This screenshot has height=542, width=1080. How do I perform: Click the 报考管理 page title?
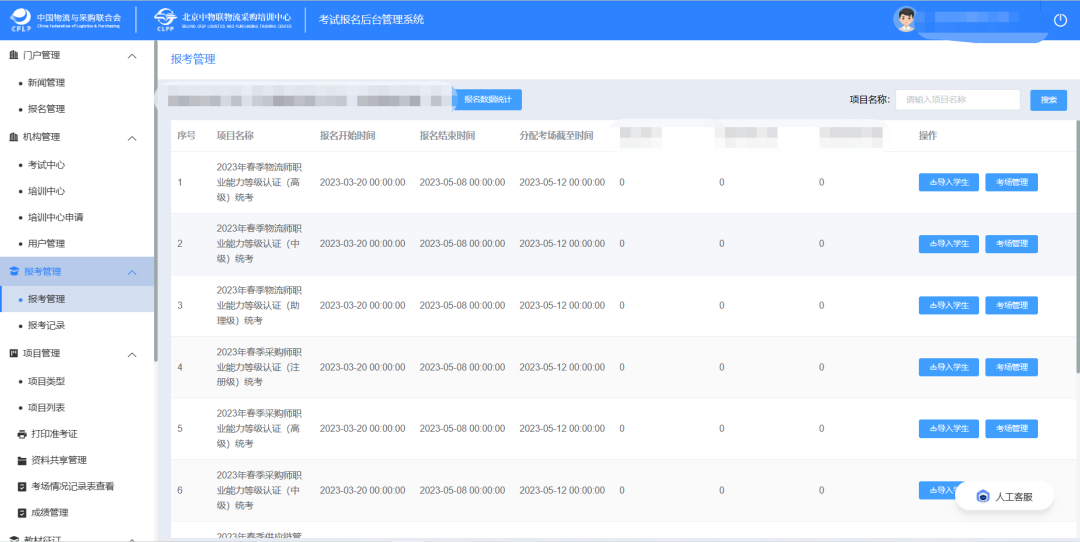[193, 59]
